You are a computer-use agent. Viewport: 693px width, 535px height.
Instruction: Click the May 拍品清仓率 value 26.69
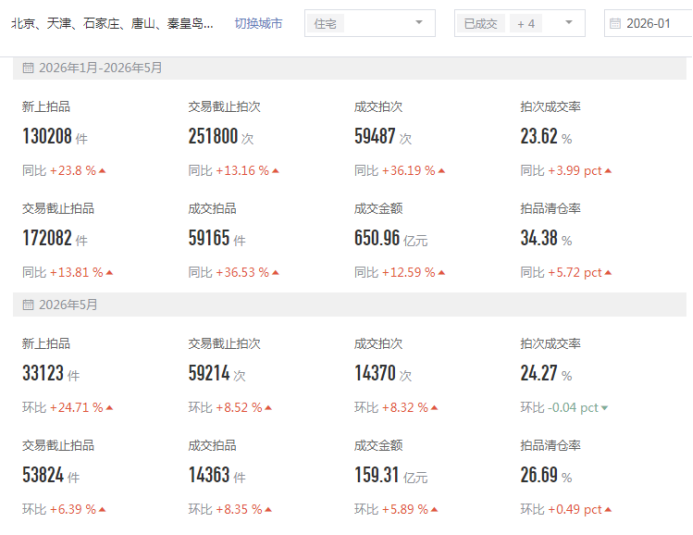539,475
